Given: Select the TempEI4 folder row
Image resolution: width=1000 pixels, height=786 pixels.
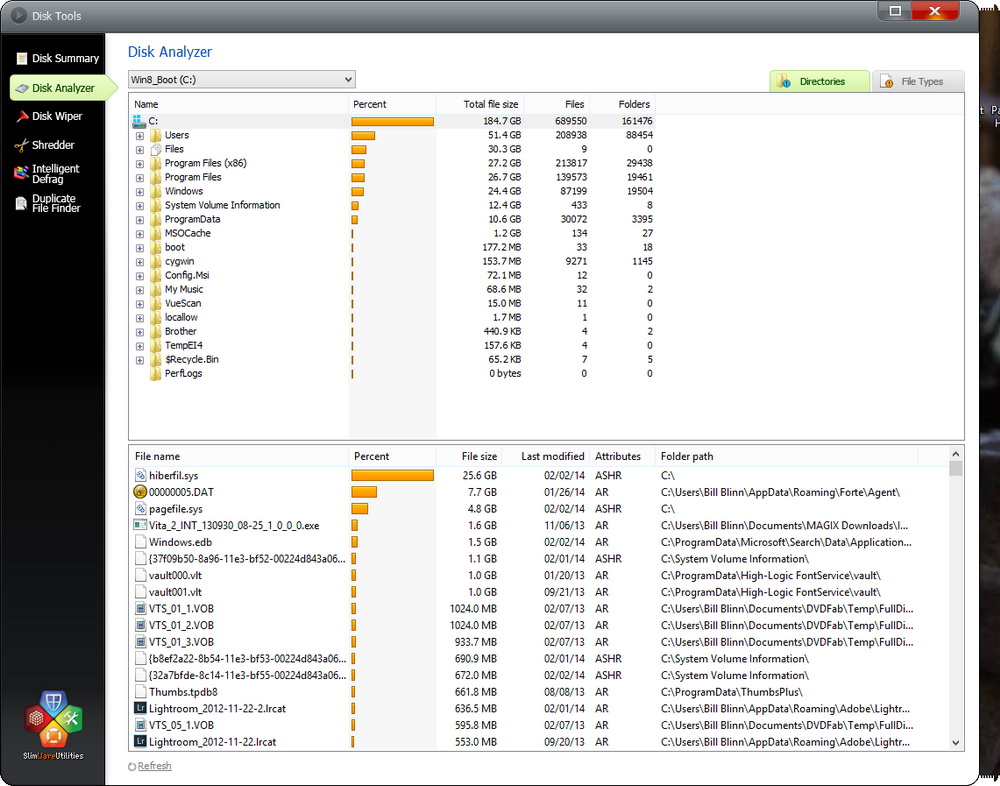Looking at the screenshot, I should coord(392,346).
